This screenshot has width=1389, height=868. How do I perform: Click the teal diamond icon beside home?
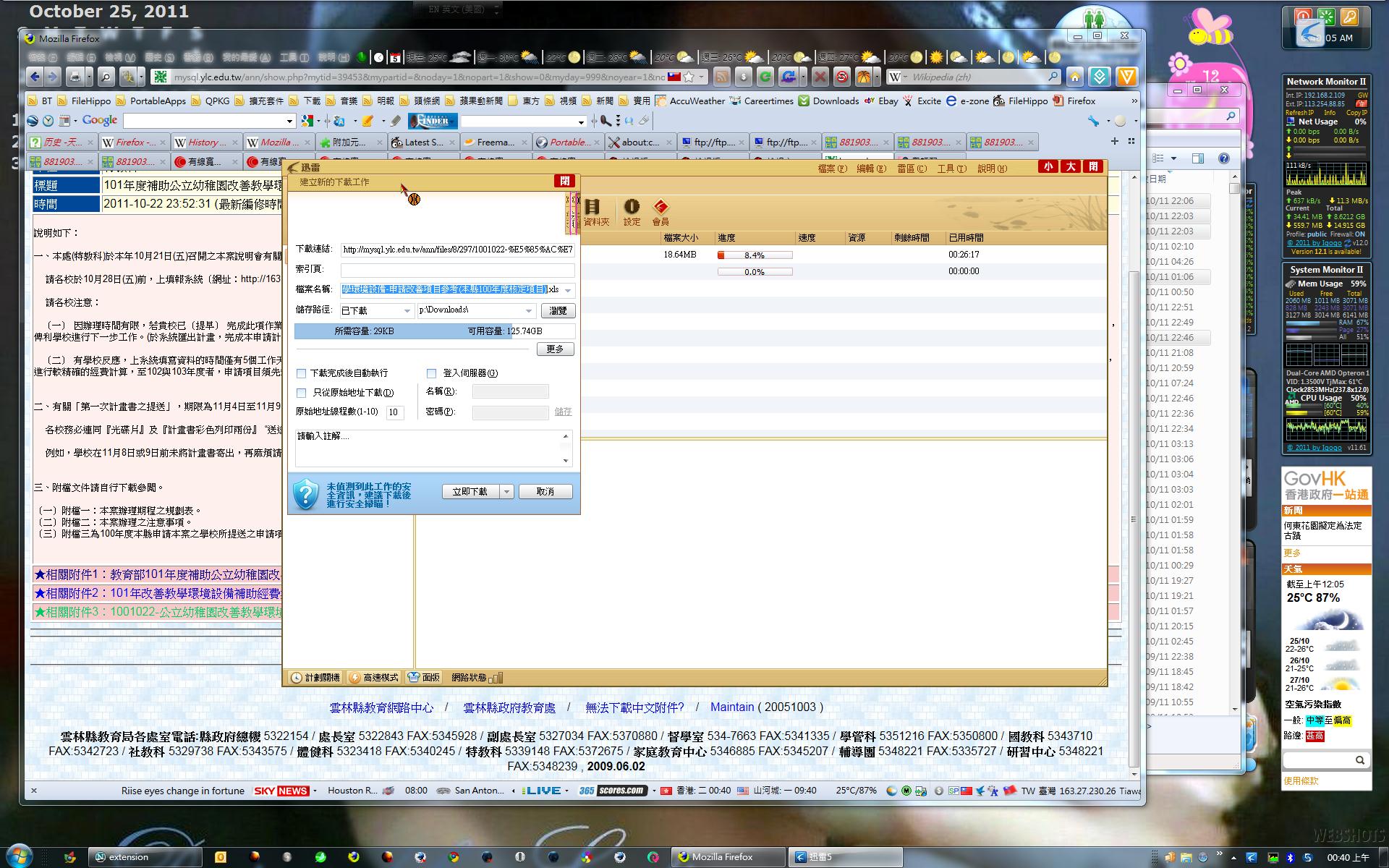[x=1100, y=77]
